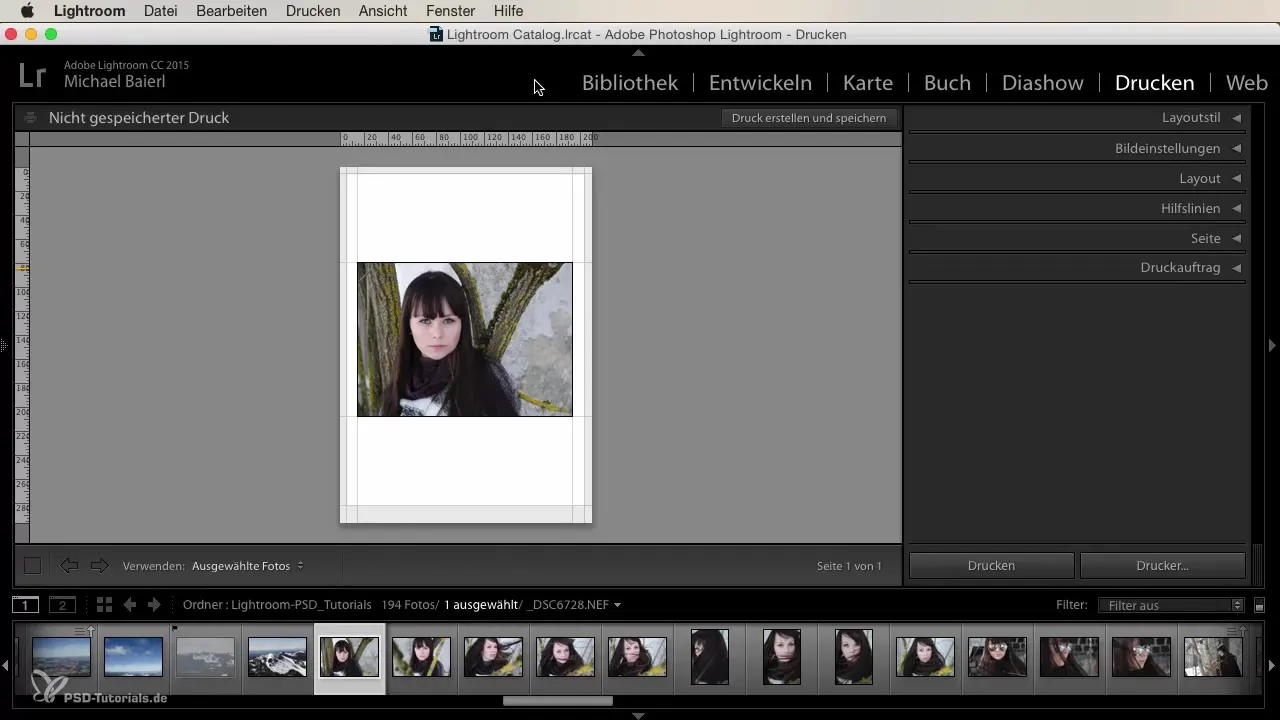Move the filmstrip horizontal scrollbar

[557, 701]
